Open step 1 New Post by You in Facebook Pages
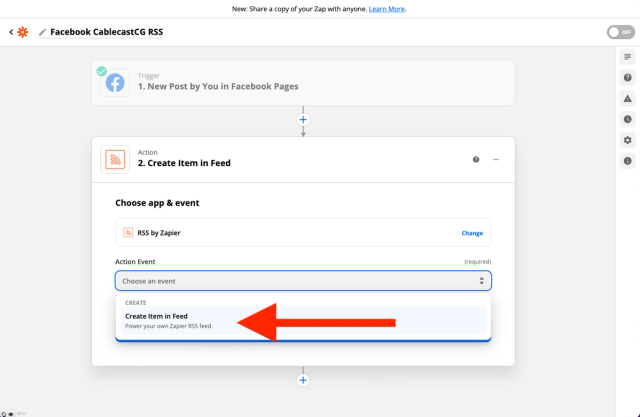The width and height of the screenshot is (640, 417). (x=303, y=82)
